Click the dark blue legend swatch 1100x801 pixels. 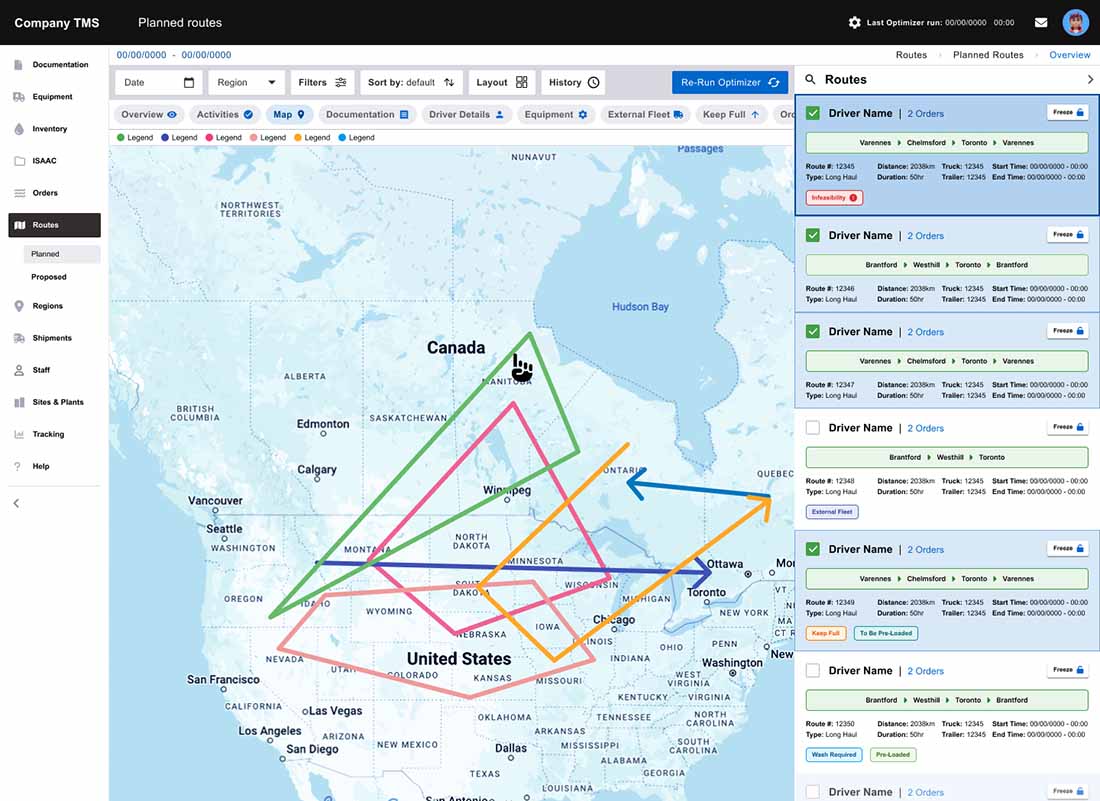[x=165, y=137]
